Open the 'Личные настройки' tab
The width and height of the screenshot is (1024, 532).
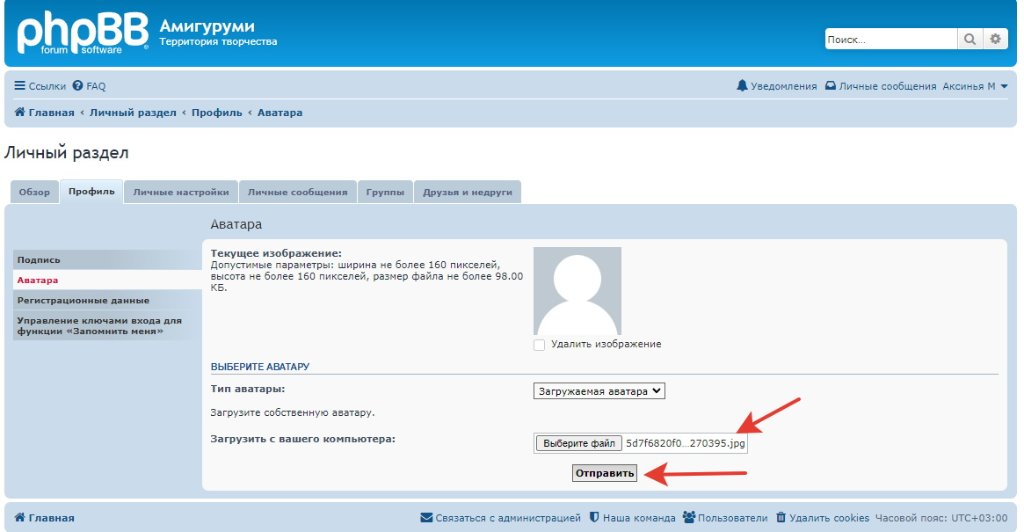click(181, 192)
